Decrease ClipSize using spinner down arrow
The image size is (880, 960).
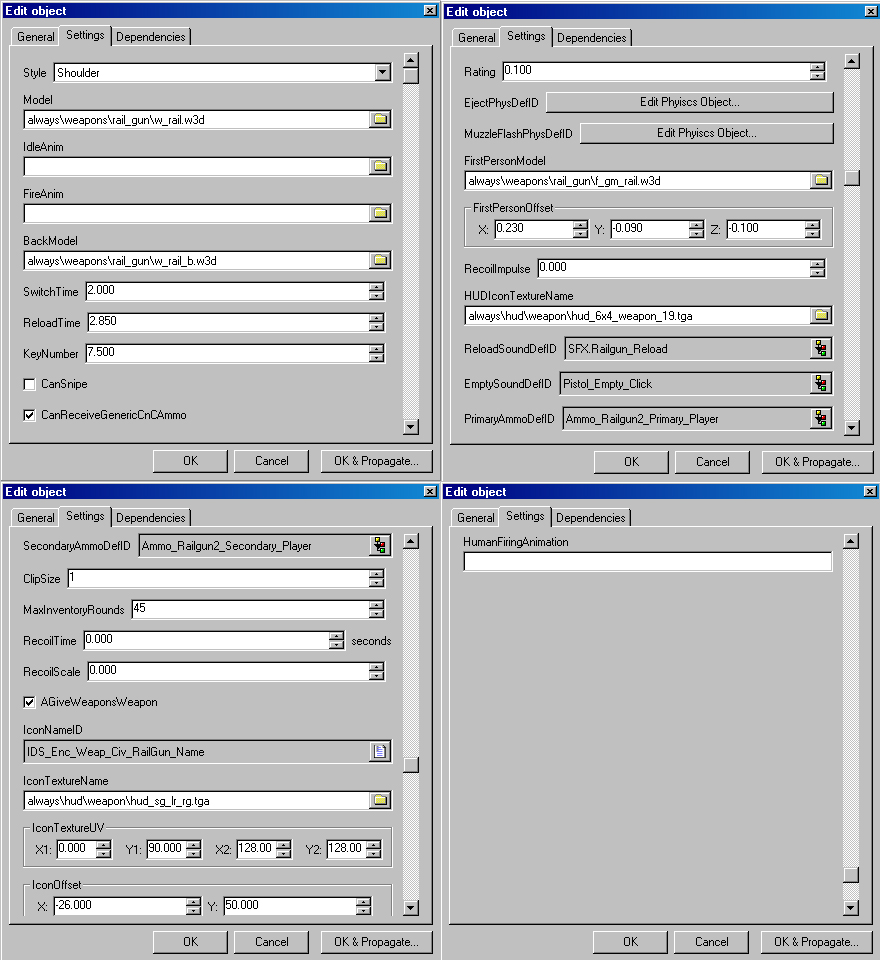(x=376, y=583)
